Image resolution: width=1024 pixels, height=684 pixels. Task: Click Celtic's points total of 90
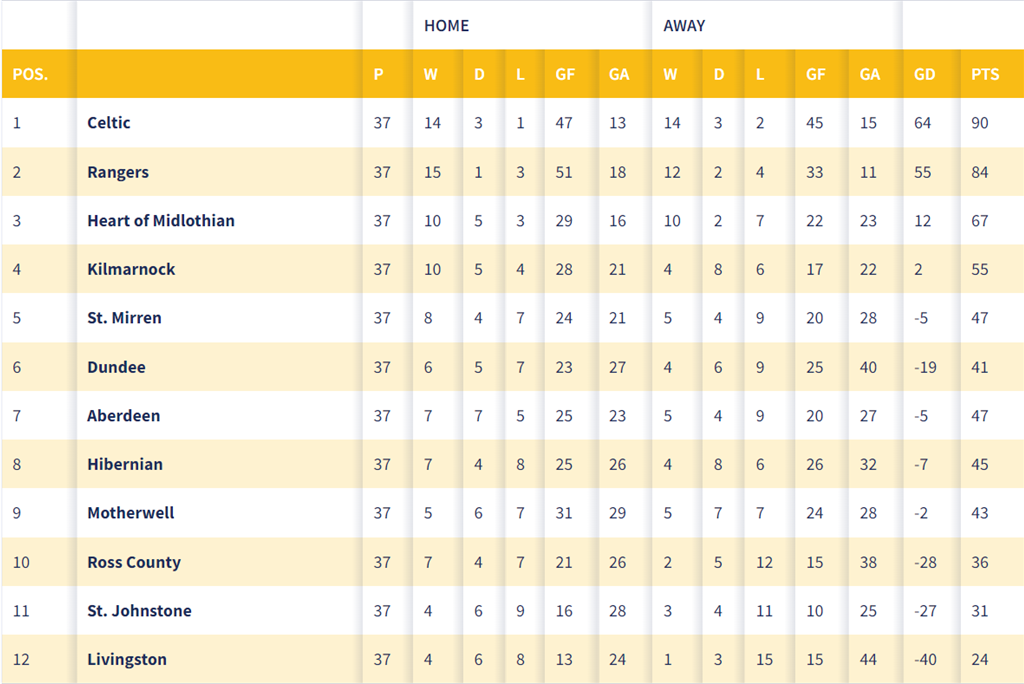click(979, 123)
